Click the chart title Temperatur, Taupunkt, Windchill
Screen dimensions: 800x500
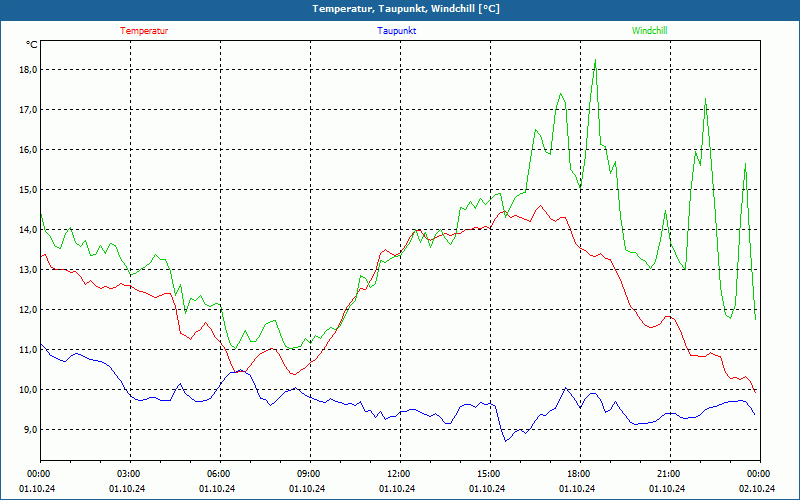(406, 9)
